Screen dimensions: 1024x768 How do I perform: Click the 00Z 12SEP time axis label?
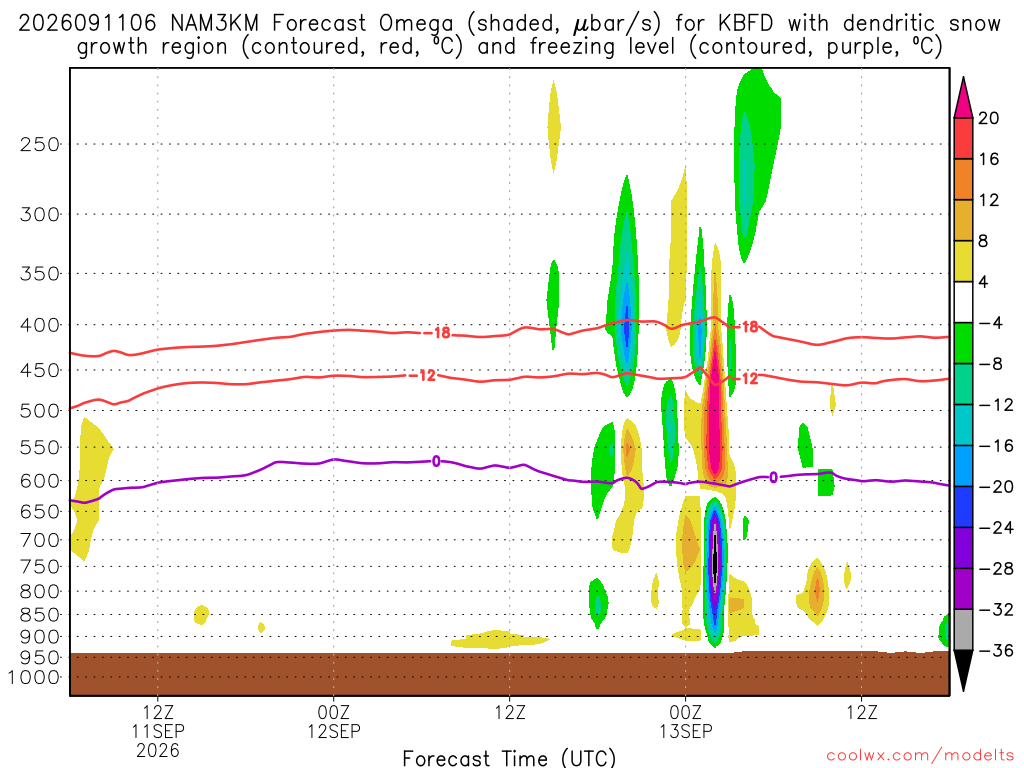coord(334,722)
